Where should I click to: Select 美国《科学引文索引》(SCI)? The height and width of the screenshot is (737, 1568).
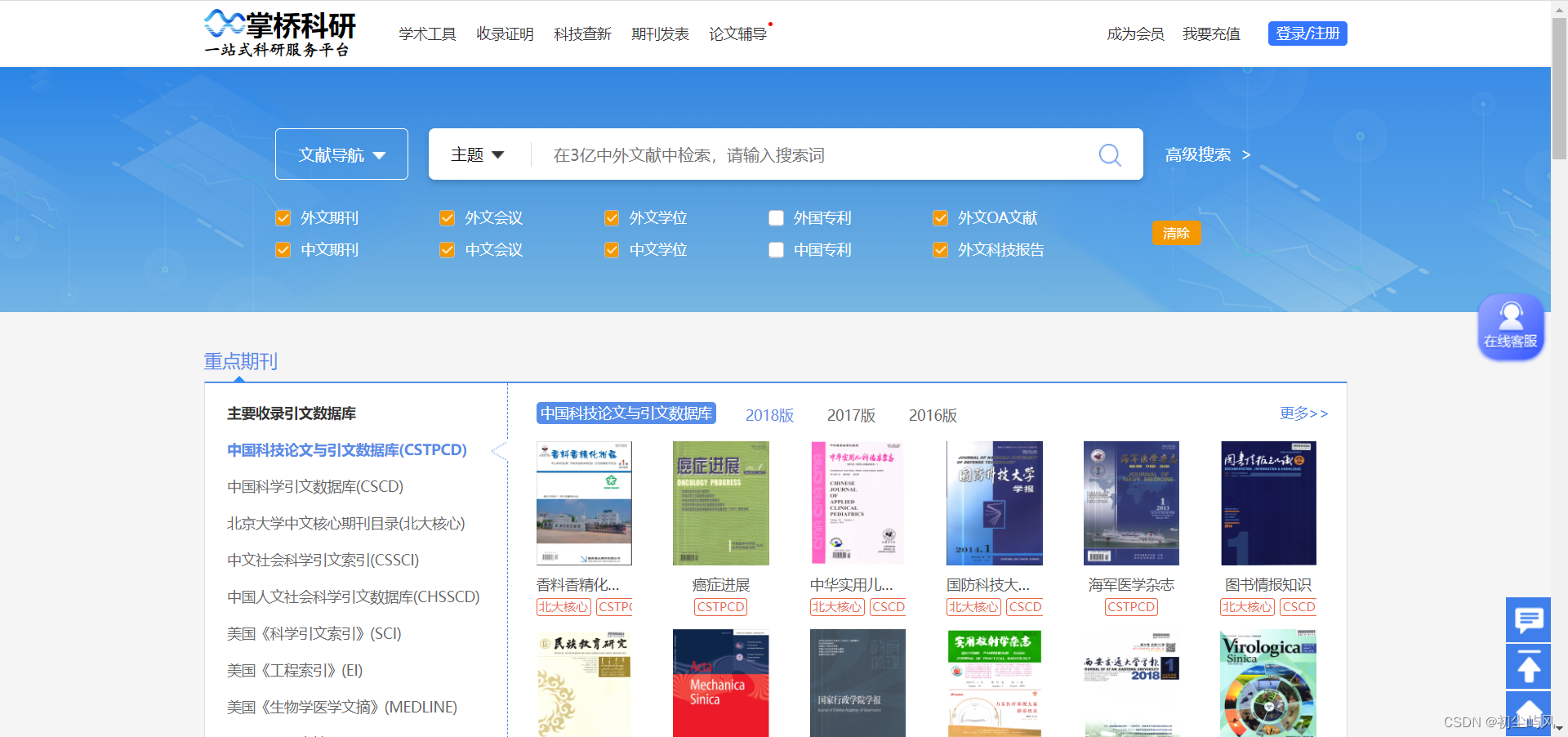click(314, 634)
